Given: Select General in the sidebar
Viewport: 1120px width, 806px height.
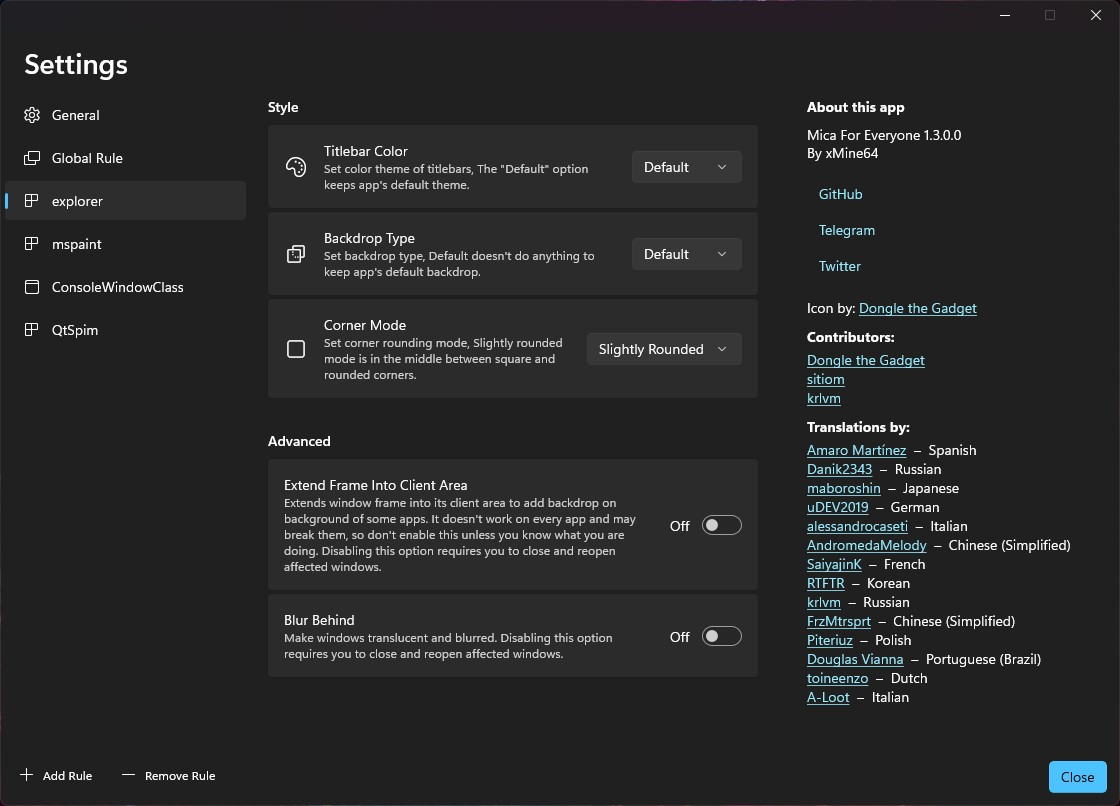Looking at the screenshot, I should (x=75, y=115).
